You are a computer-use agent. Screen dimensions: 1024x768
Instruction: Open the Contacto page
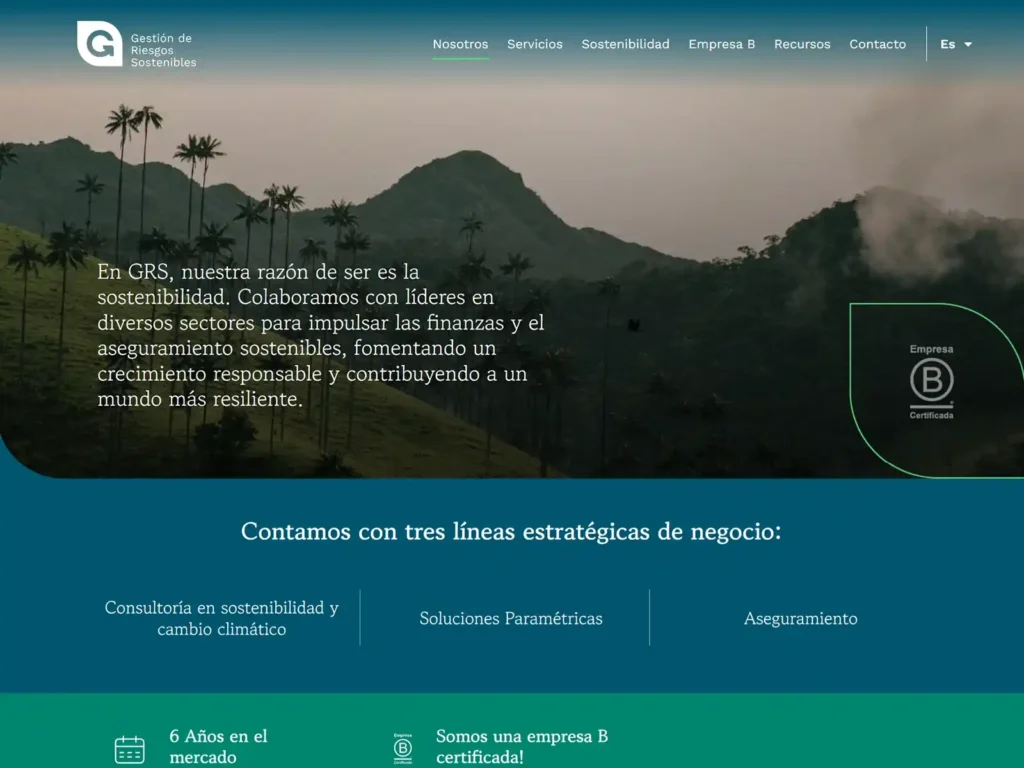pos(877,44)
